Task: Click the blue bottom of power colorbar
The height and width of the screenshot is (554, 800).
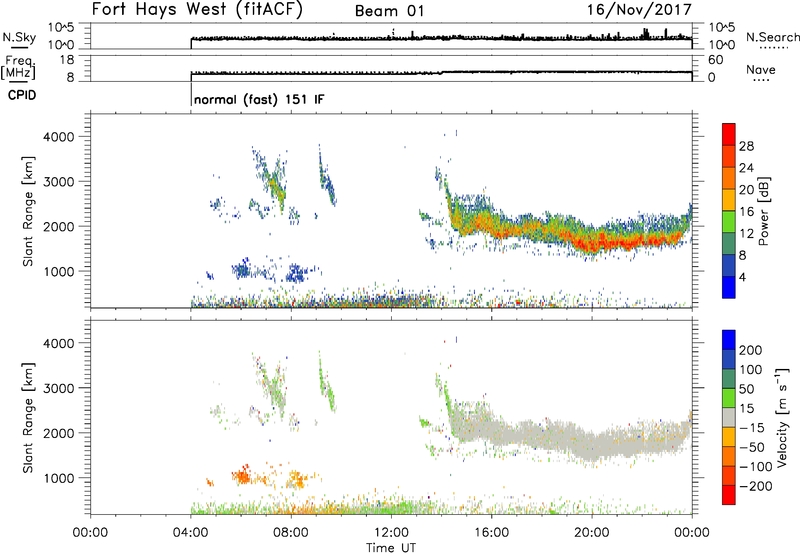Action: 729,287
